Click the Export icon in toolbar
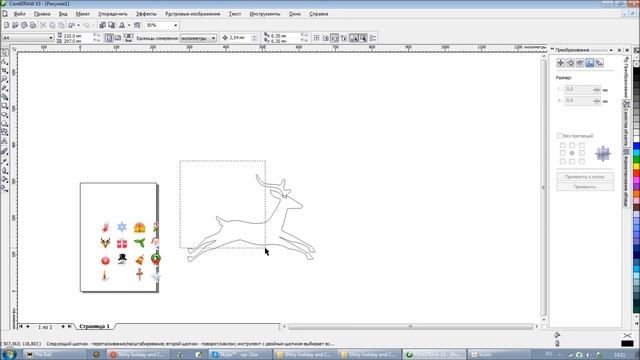640x360 pixels. (x=111, y=25)
